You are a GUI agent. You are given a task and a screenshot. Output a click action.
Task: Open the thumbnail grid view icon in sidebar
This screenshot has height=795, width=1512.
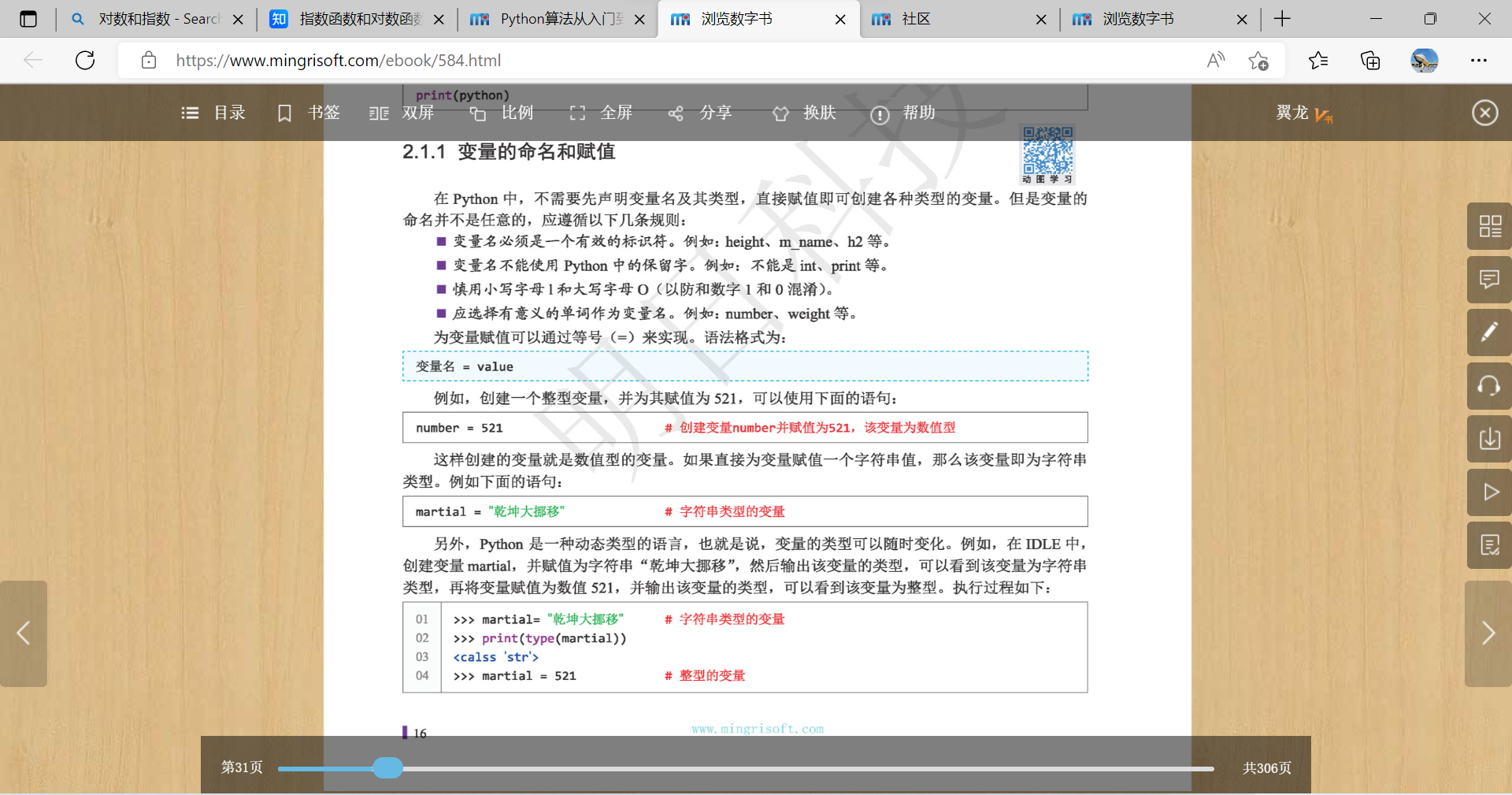[x=1489, y=226]
